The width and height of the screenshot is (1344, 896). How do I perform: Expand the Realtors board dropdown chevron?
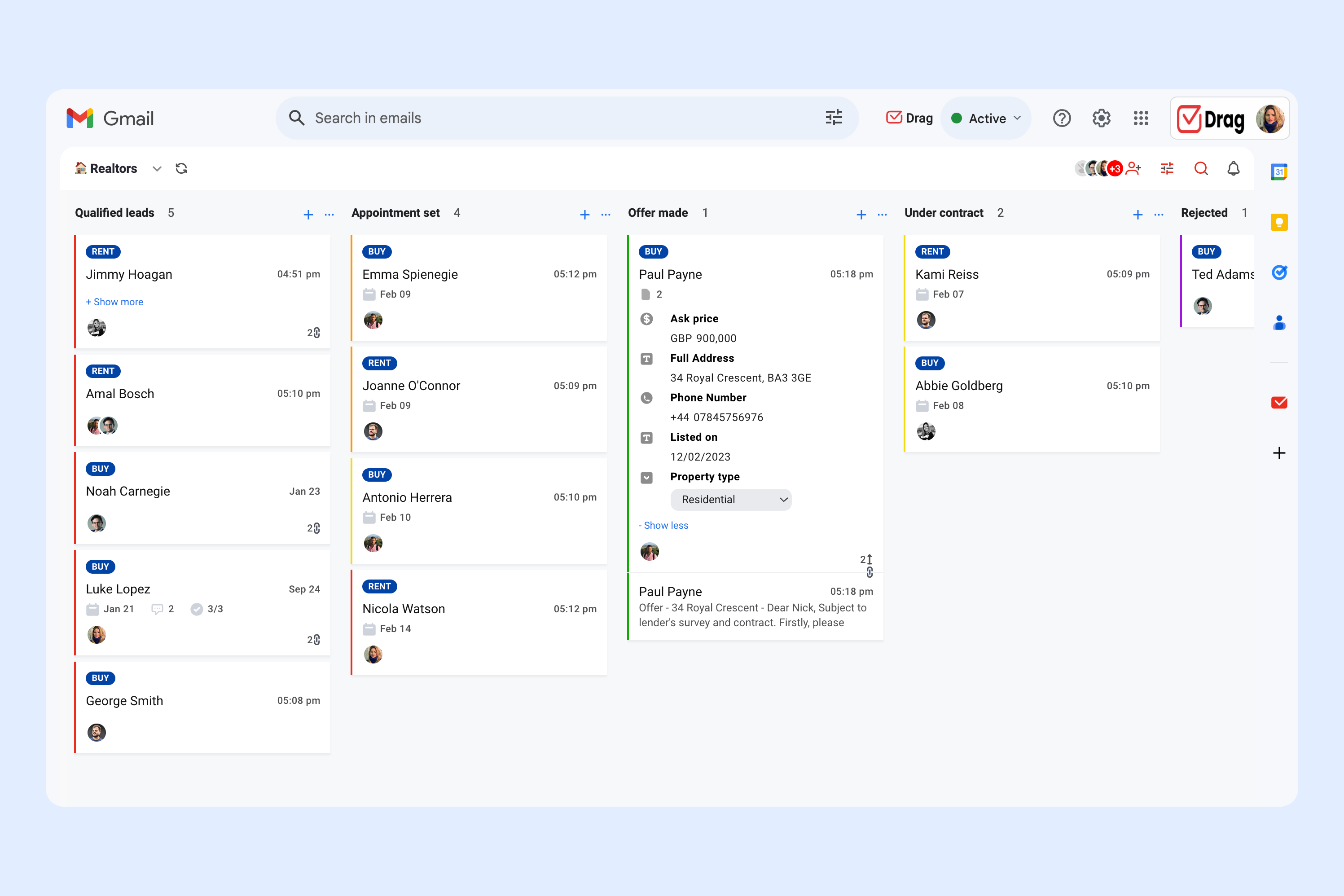[x=157, y=169]
